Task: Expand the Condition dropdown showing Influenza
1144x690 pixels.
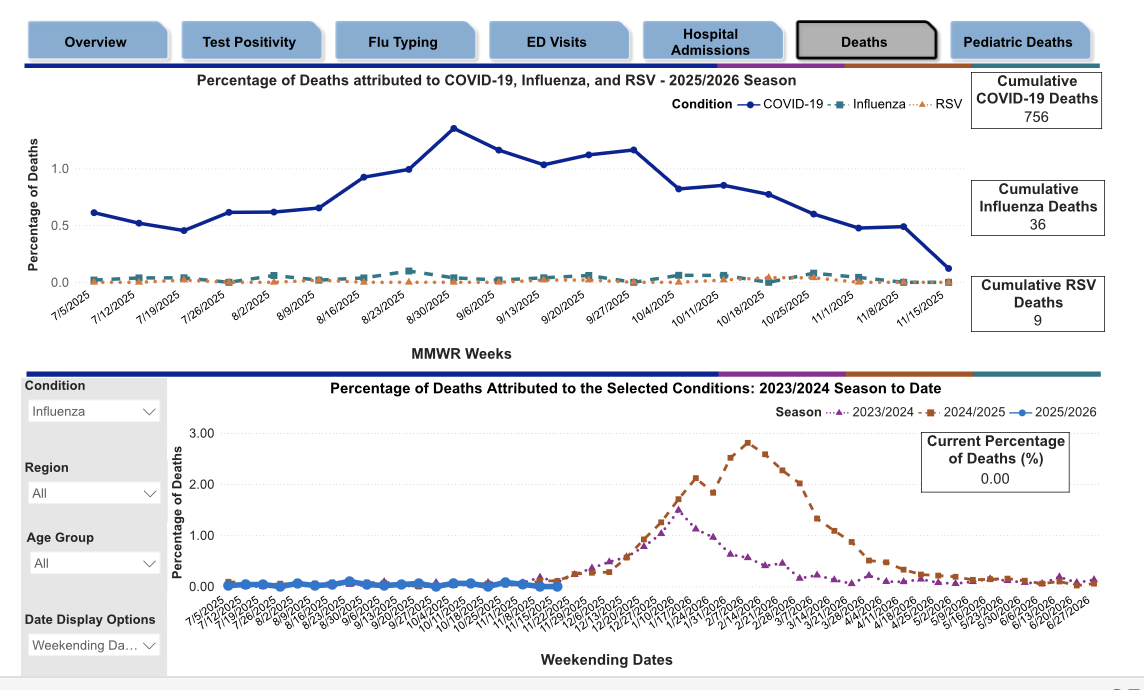Action: point(93,411)
